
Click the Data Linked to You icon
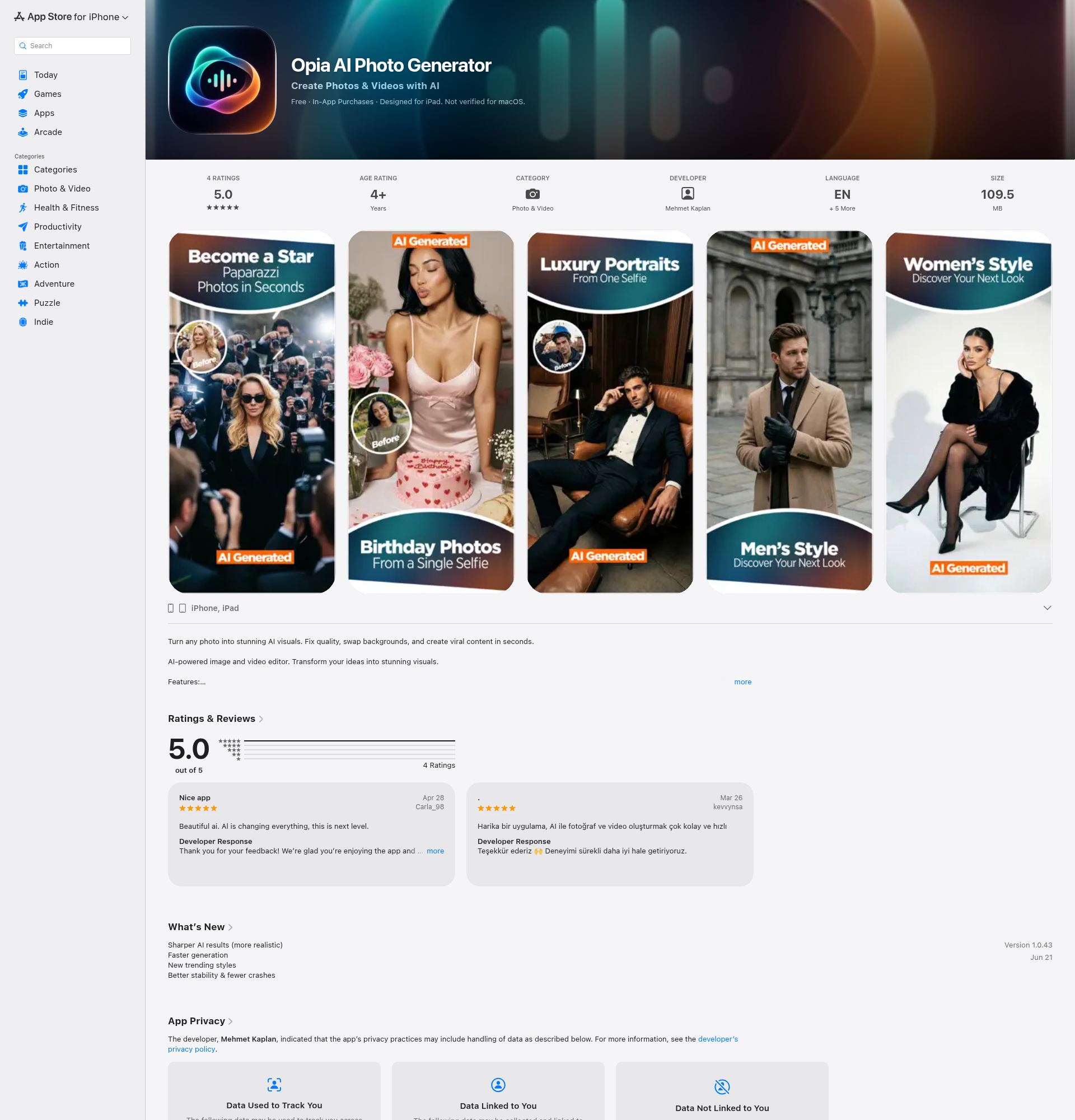(498, 1085)
